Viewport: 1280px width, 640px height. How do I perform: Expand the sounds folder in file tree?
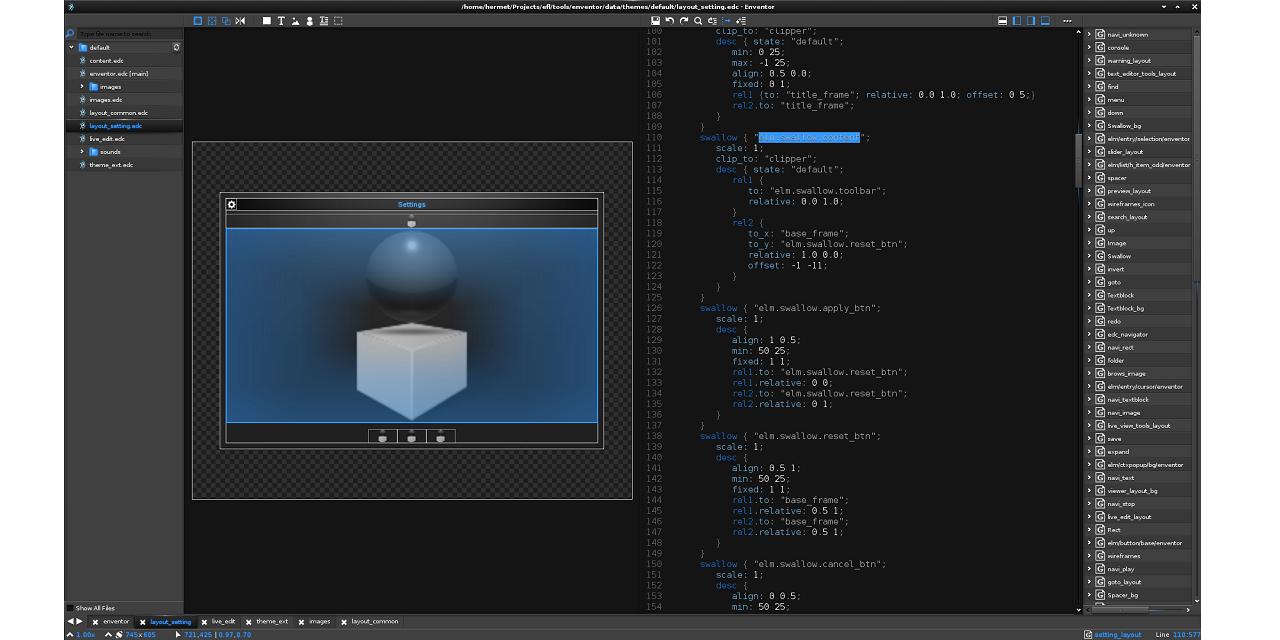pos(82,152)
